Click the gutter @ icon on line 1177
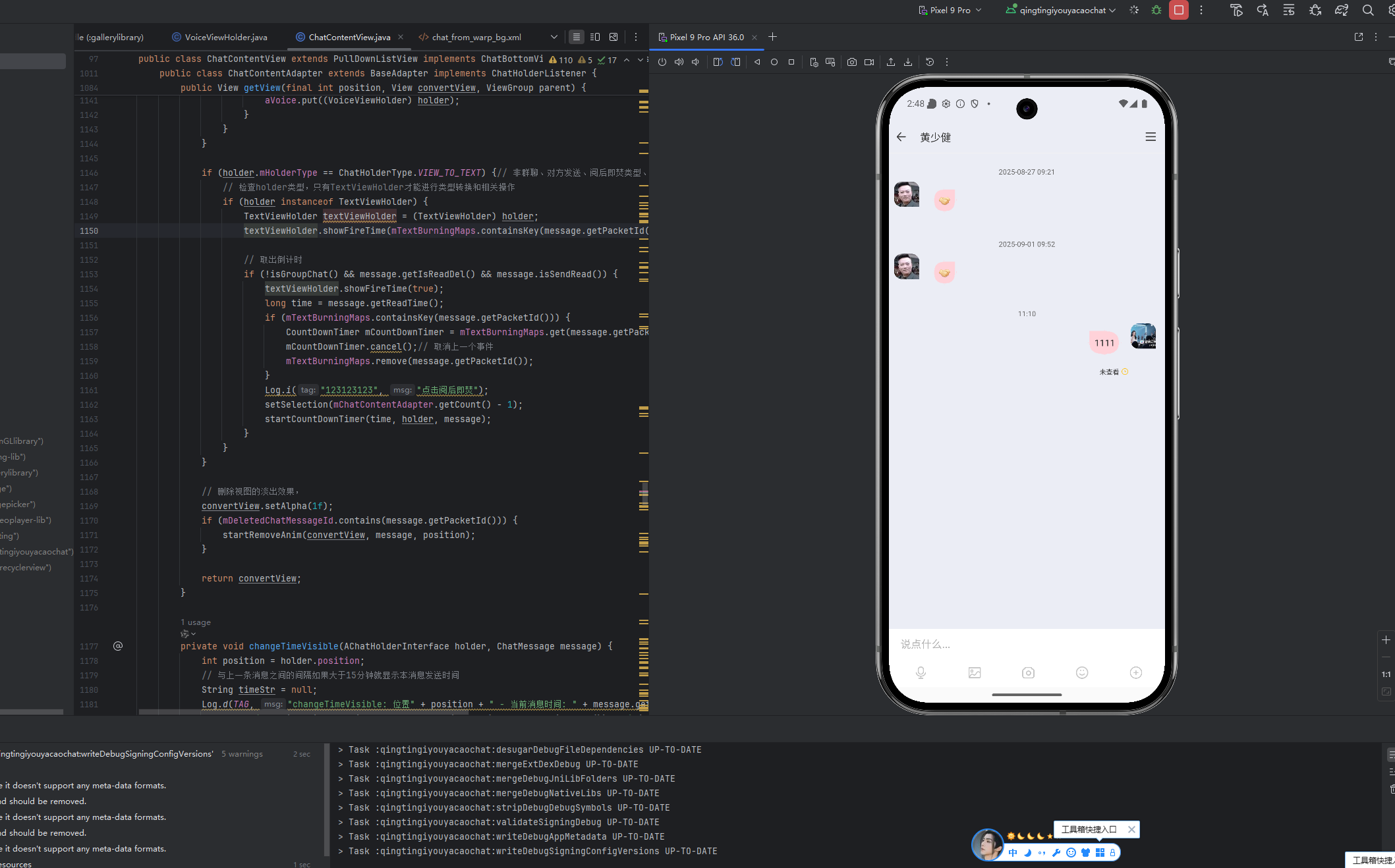1395x868 pixels. pos(118,646)
